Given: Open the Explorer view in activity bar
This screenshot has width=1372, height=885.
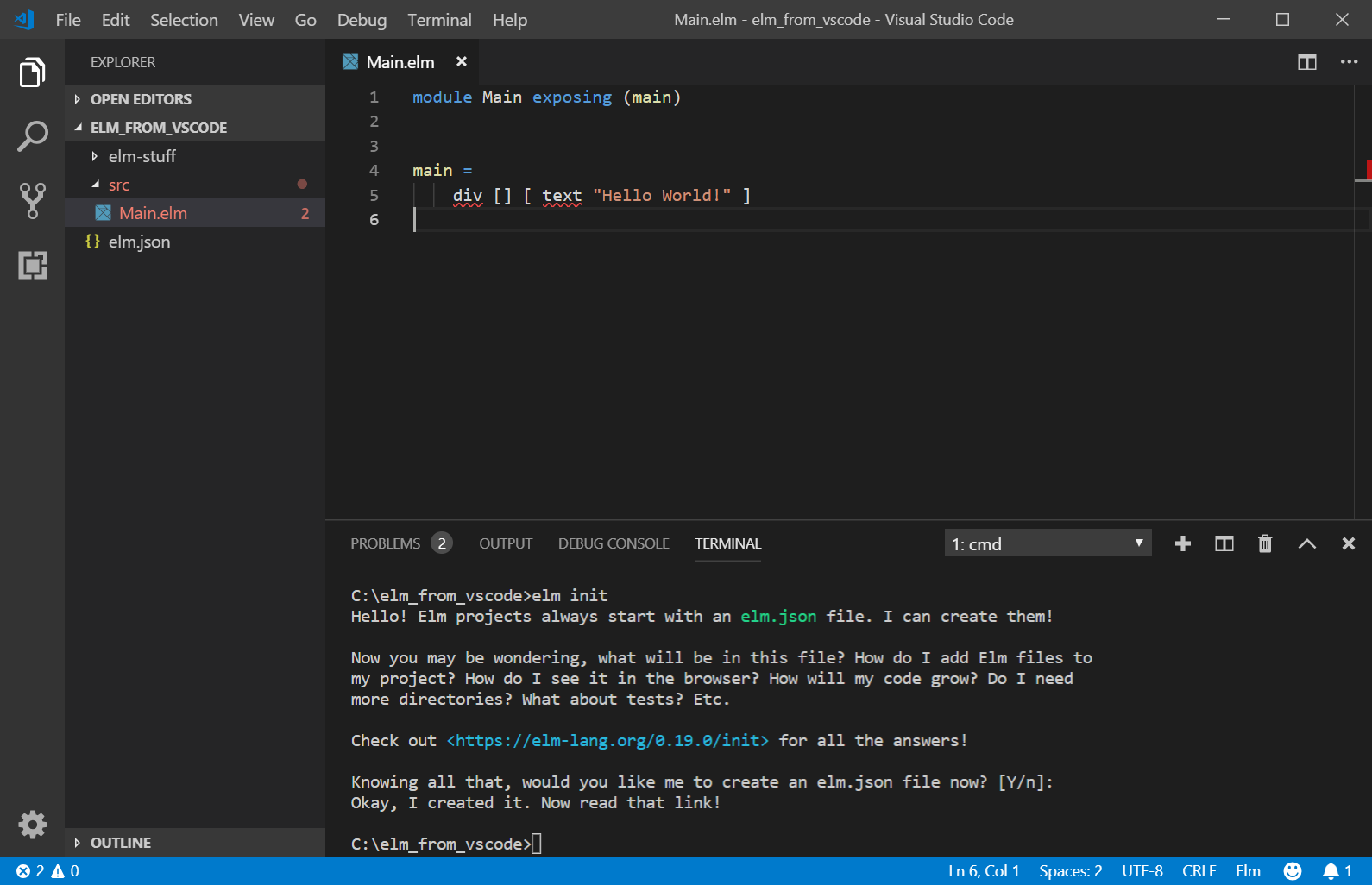Looking at the screenshot, I should tap(32, 72).
